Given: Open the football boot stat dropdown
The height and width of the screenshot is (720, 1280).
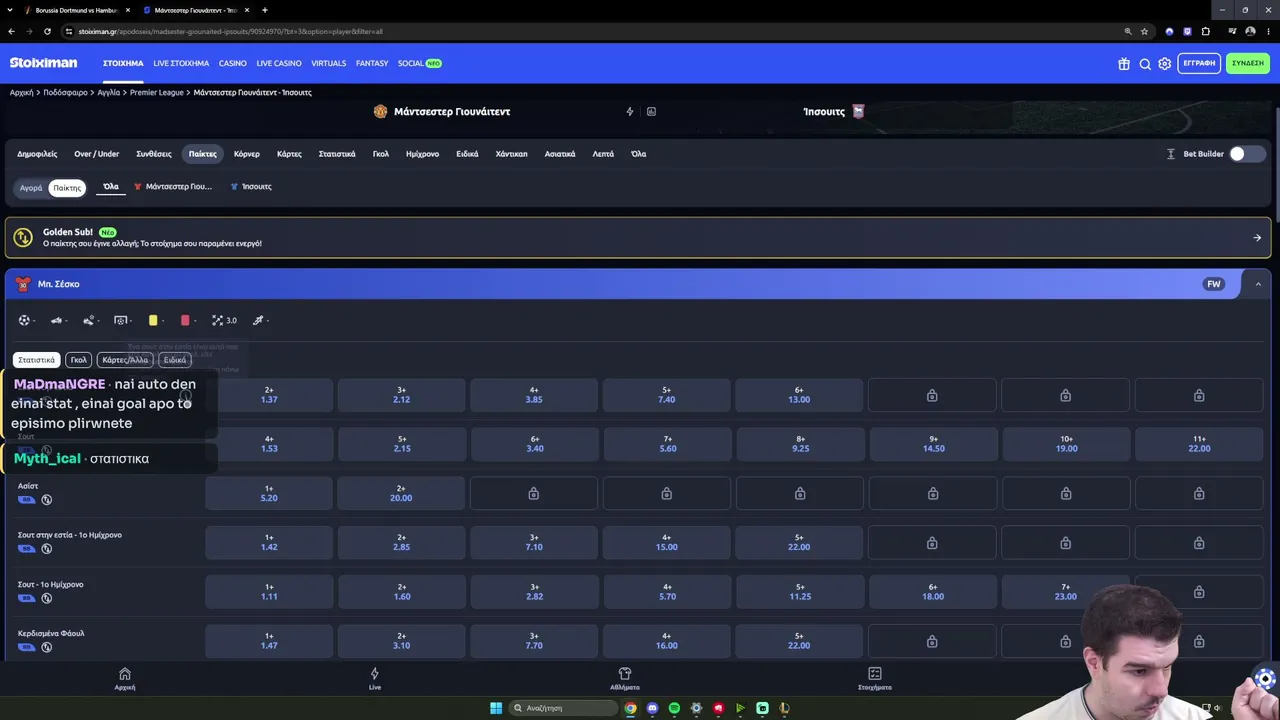Looking at the screenshot, I should coord(59,321).
